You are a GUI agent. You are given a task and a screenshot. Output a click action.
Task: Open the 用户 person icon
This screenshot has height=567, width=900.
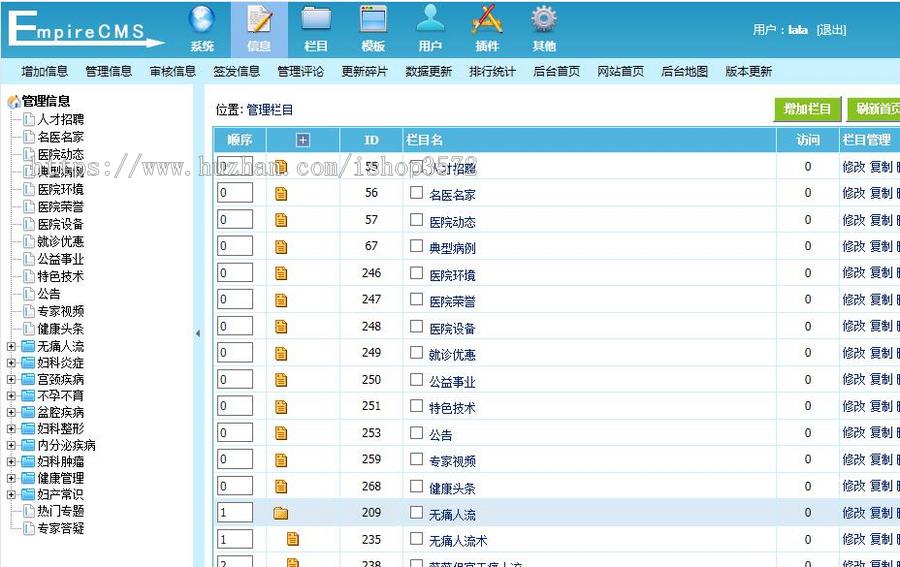[x=430, y=19]
